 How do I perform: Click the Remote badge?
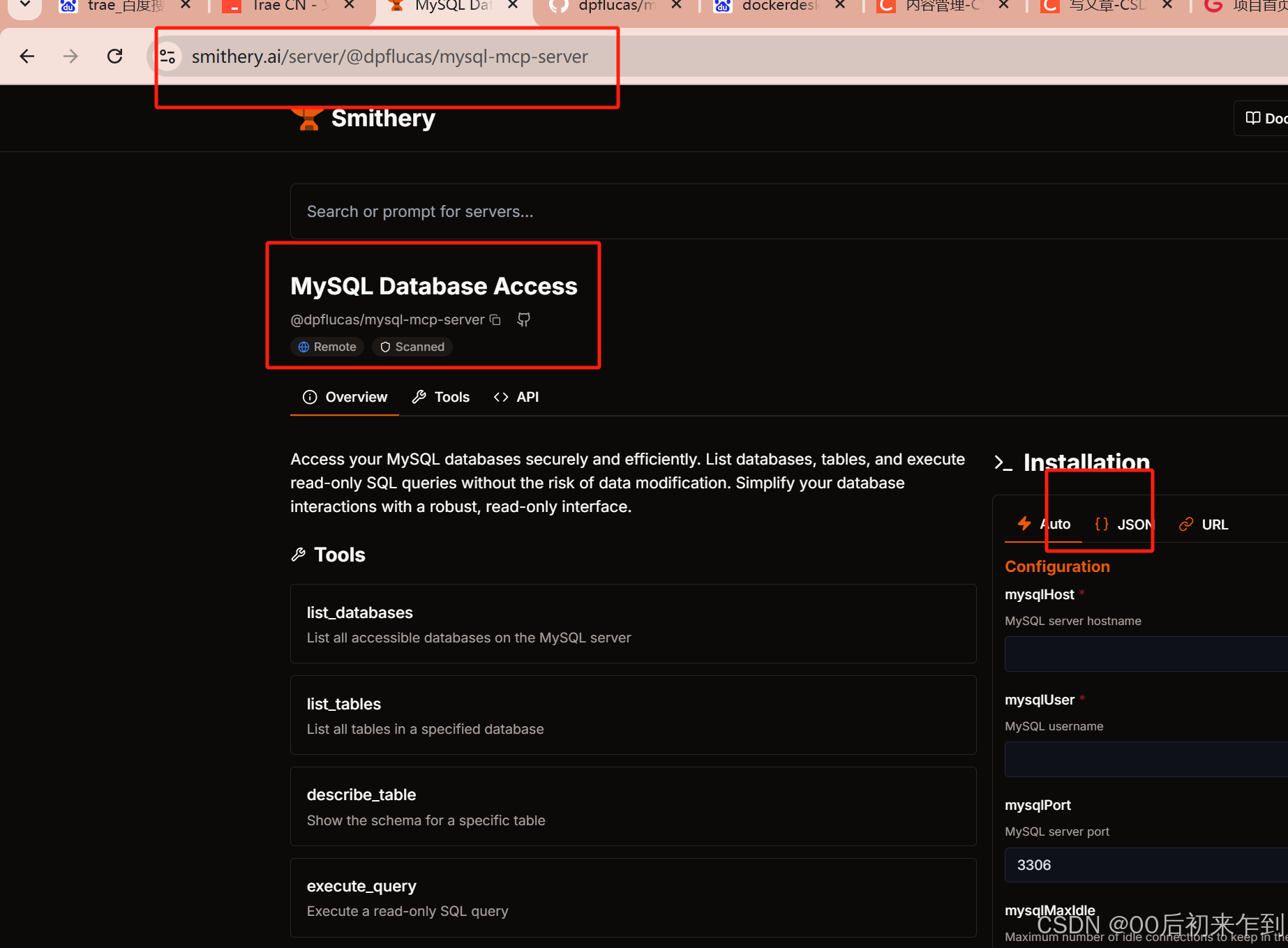point(327,347)
